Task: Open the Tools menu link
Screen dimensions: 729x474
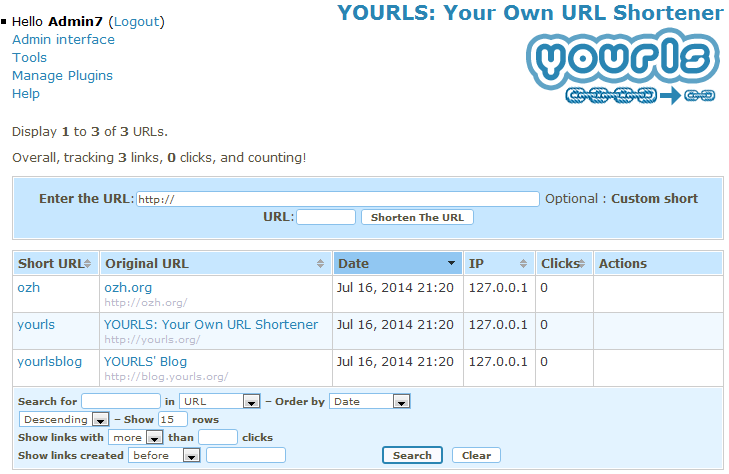Action: coord(29,58)
